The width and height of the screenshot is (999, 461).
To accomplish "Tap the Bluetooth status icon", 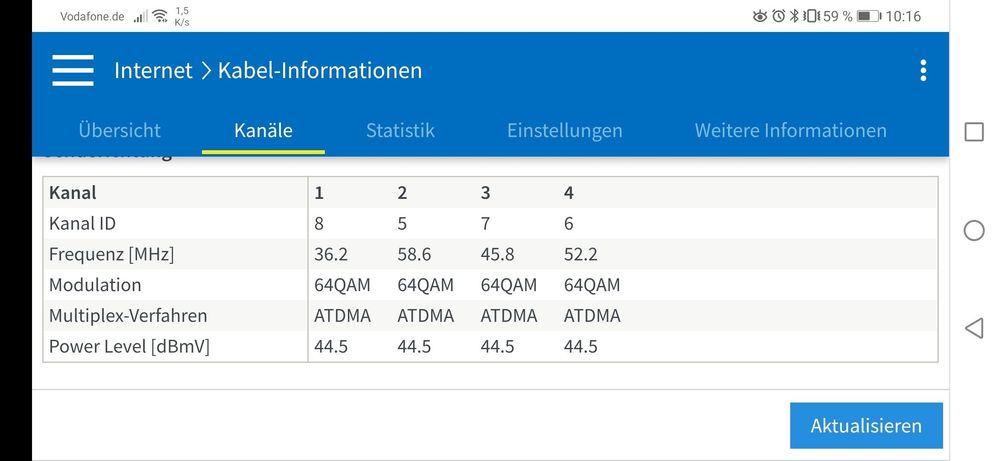I will click(795, 16).
